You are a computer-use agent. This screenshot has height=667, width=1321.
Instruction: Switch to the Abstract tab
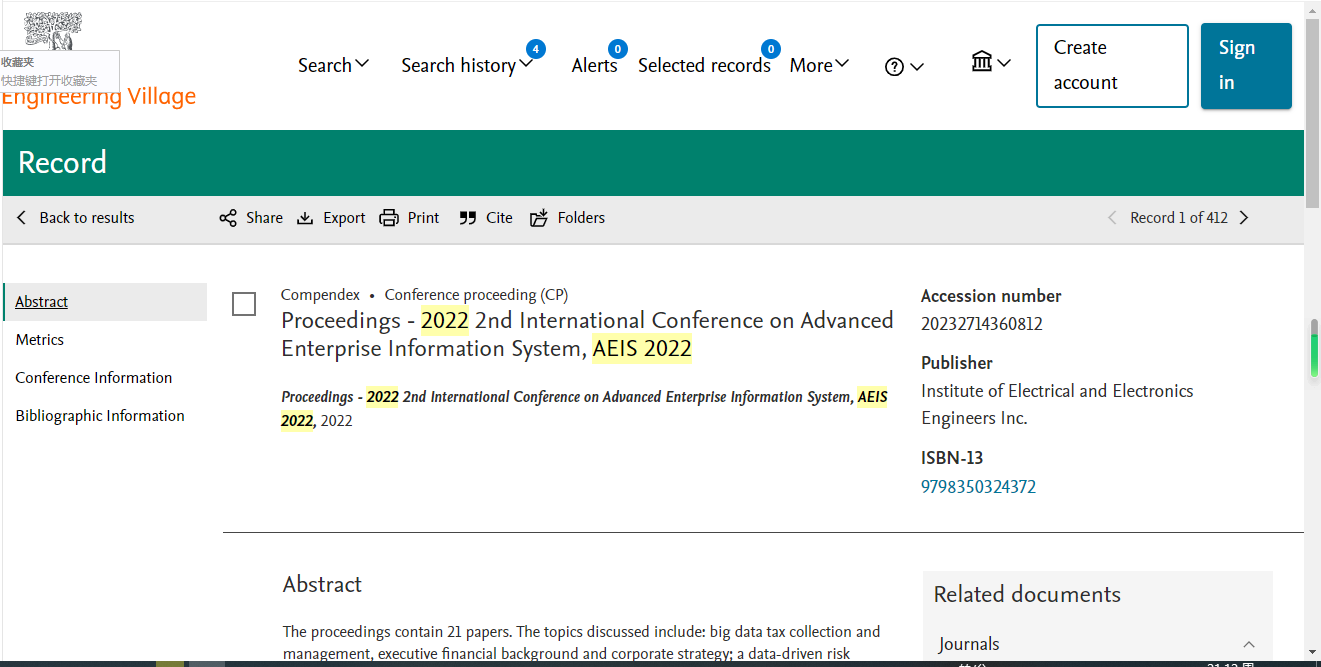point(105,302)
